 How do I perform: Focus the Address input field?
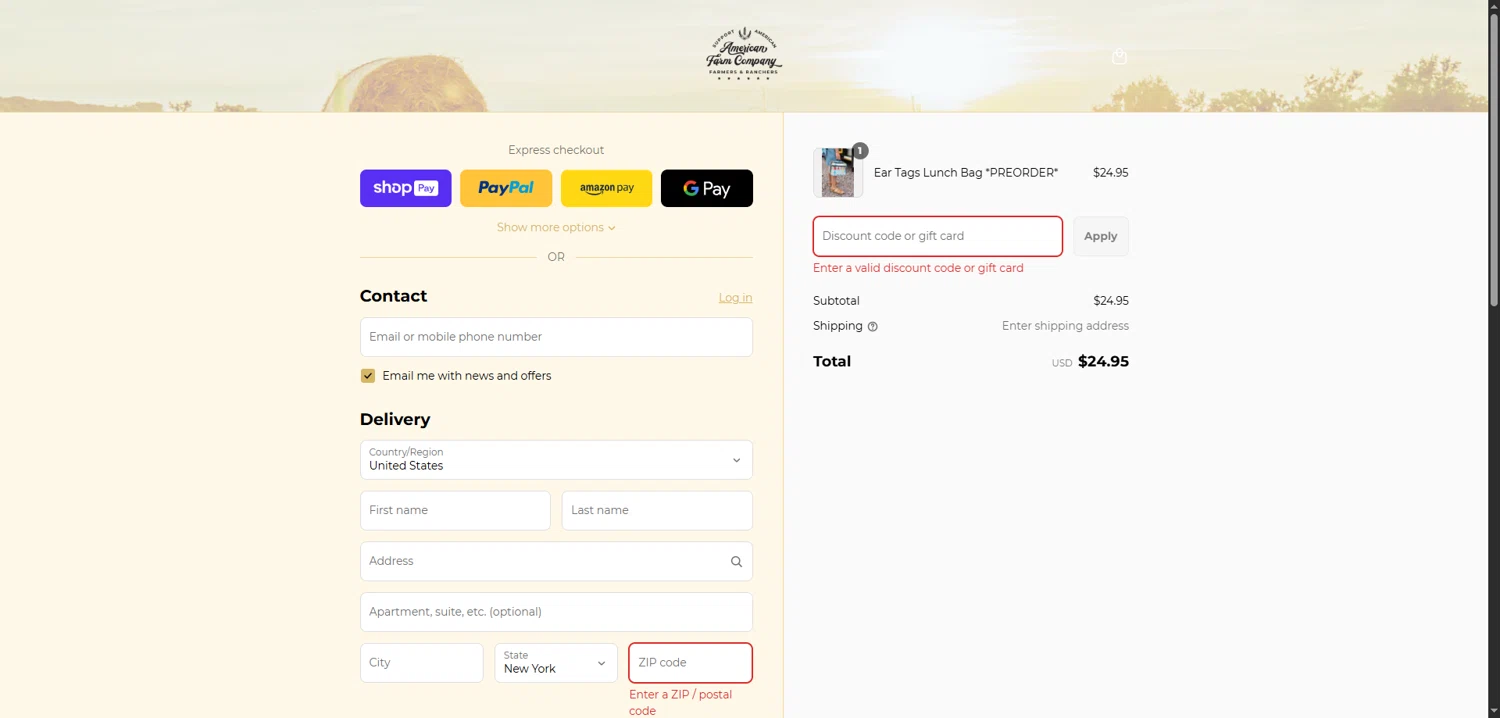click(x=556, y=562)
